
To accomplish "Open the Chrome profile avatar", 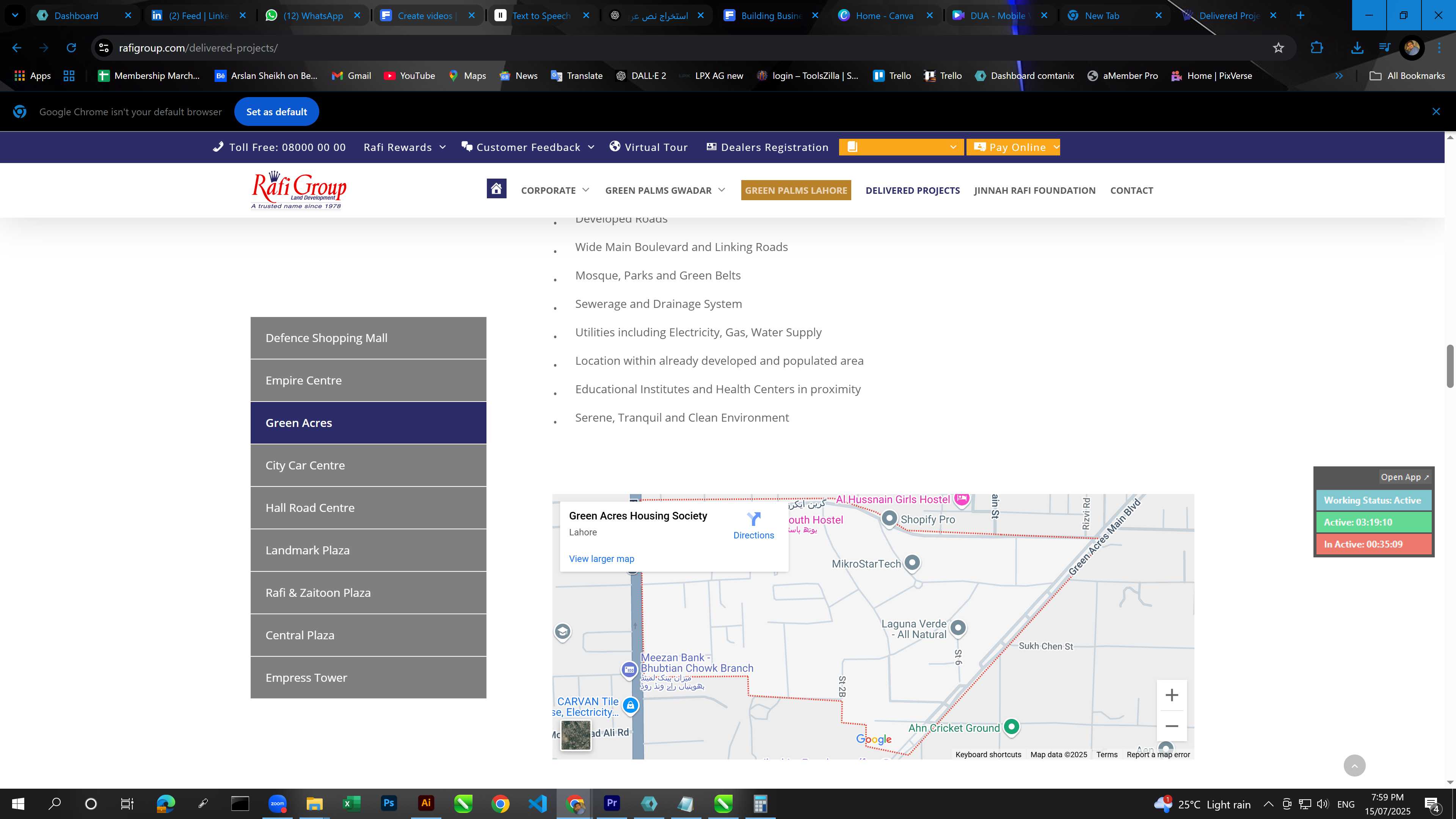I will pyautogui.click(x=1411, y=48).
